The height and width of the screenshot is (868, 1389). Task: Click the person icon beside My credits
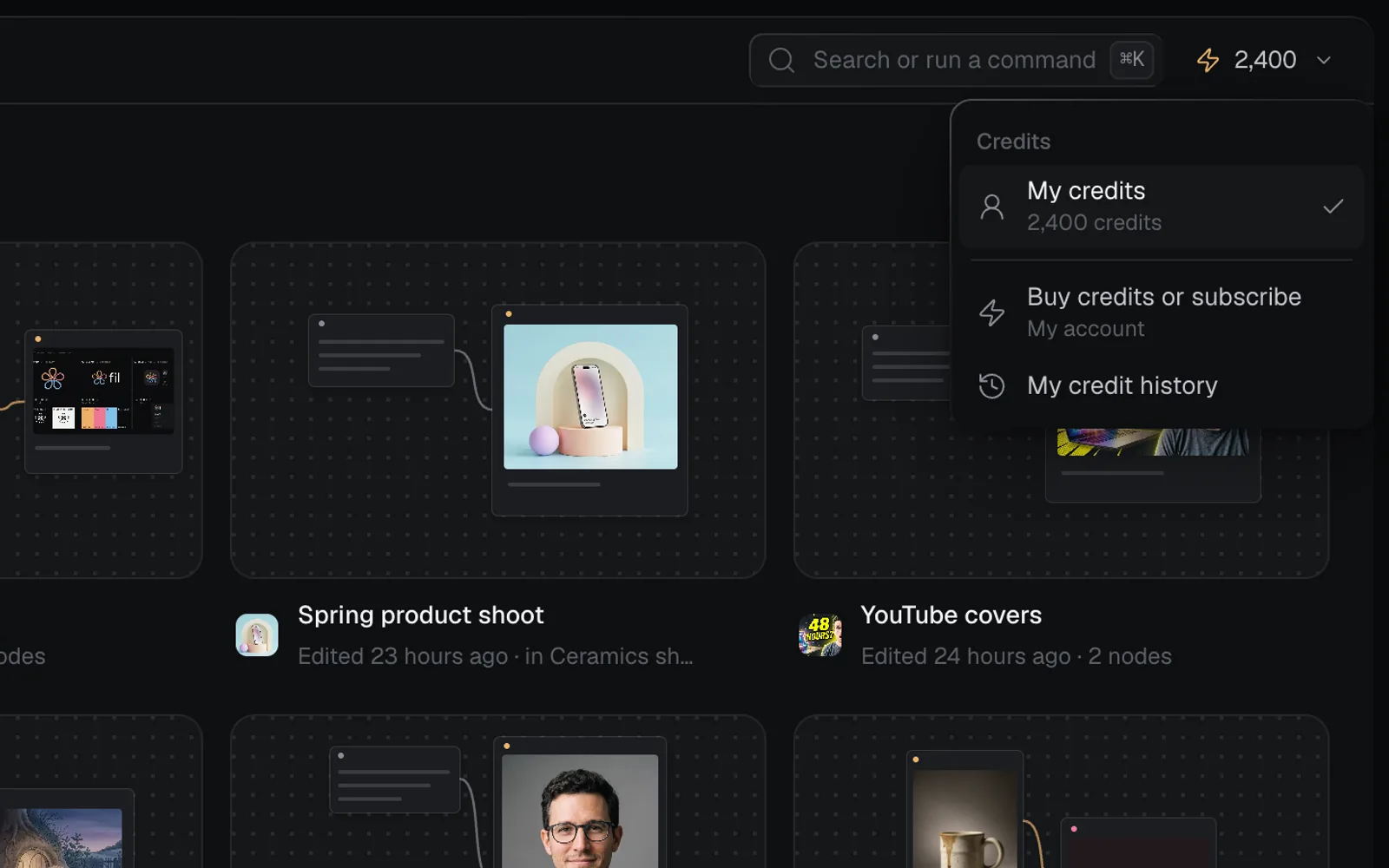(991, 207)
